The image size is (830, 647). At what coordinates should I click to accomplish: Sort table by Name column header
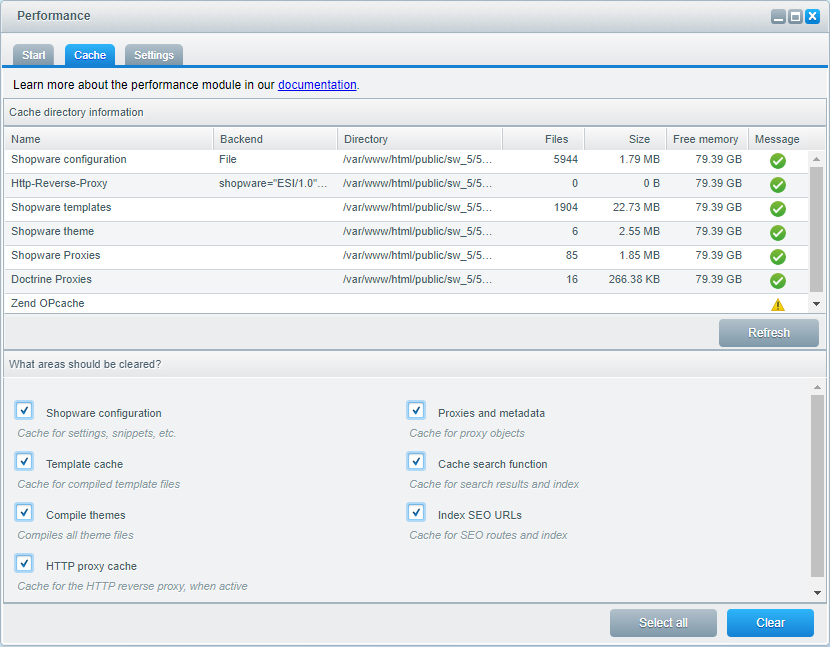pos(109,139)
